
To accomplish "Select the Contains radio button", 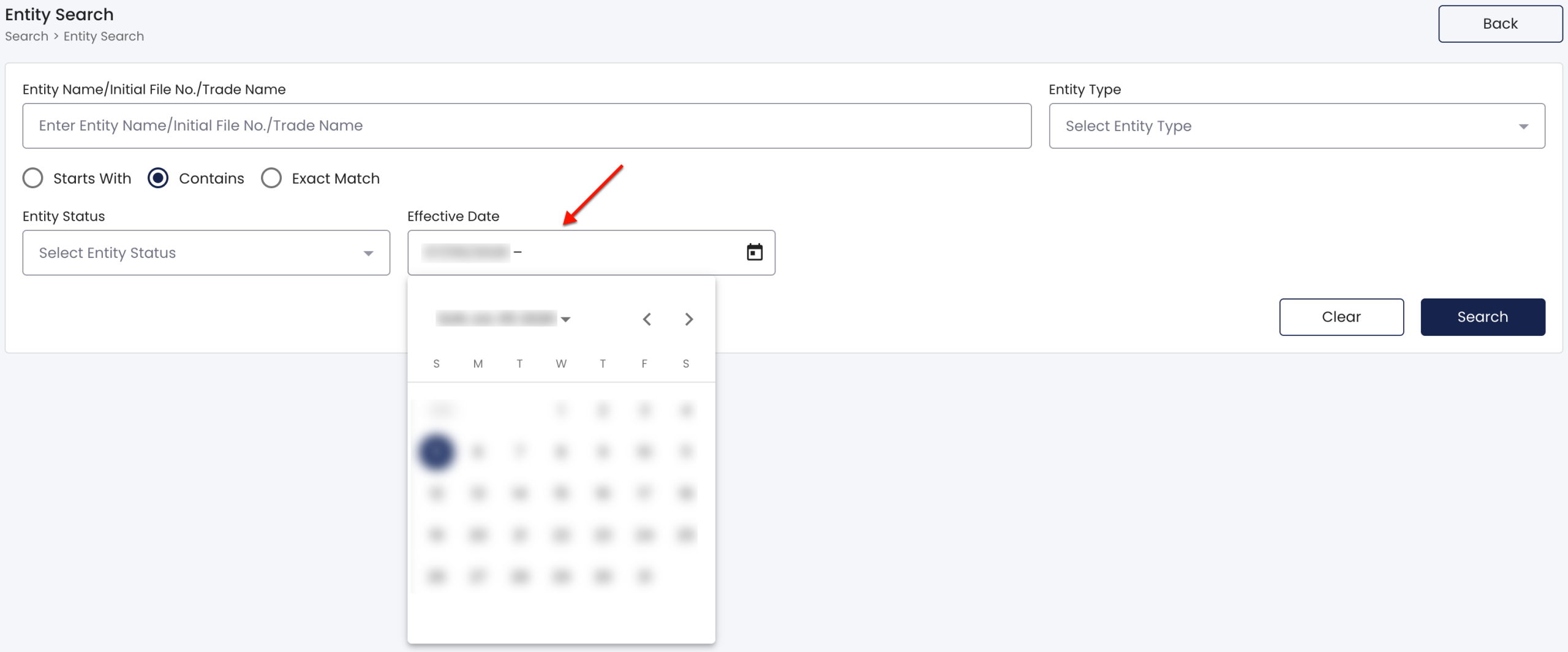I will click(x=158, y=178).
